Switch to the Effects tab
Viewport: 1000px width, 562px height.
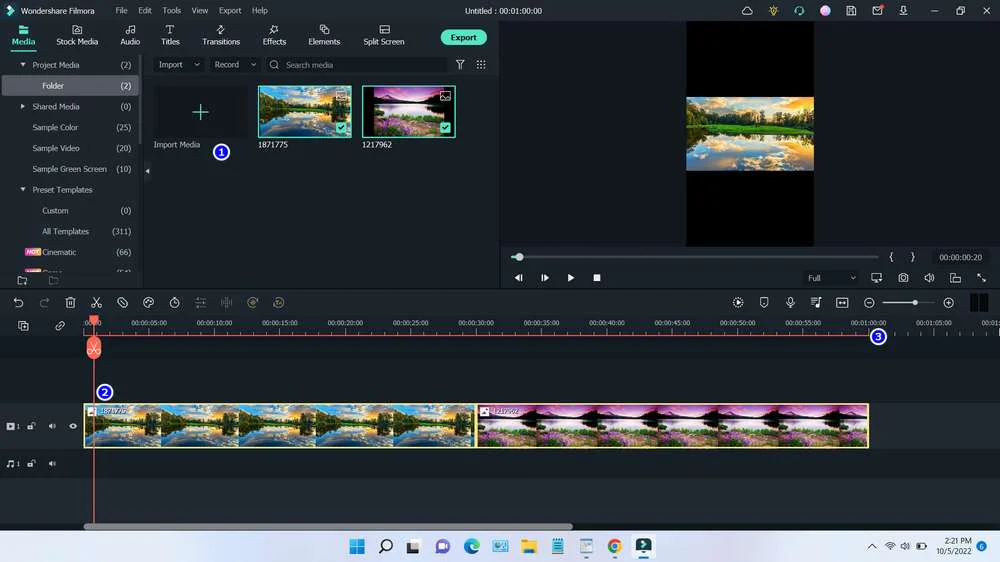[274, 35]
